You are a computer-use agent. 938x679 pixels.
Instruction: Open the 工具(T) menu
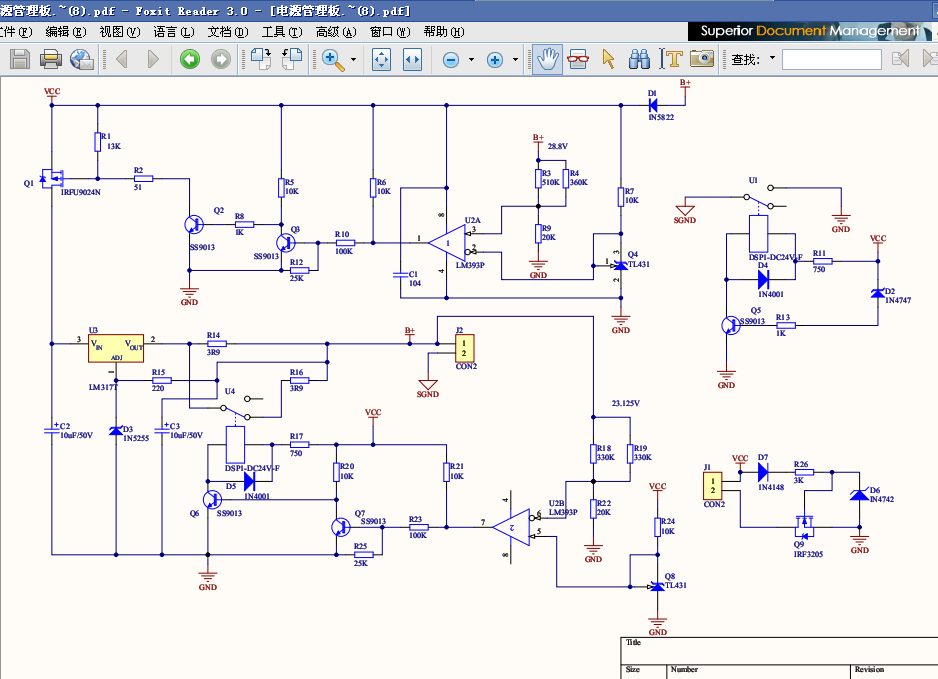coord(282,32)
